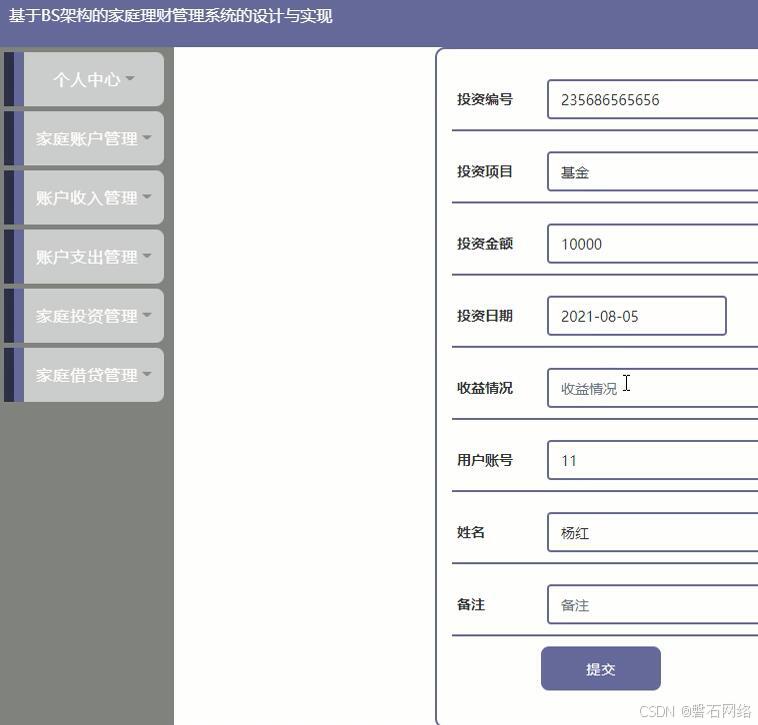The height and width of the screenshot is (725, 758).
Task: Open the 账户支出管理 sidebar menu
Action: [86, 257]
